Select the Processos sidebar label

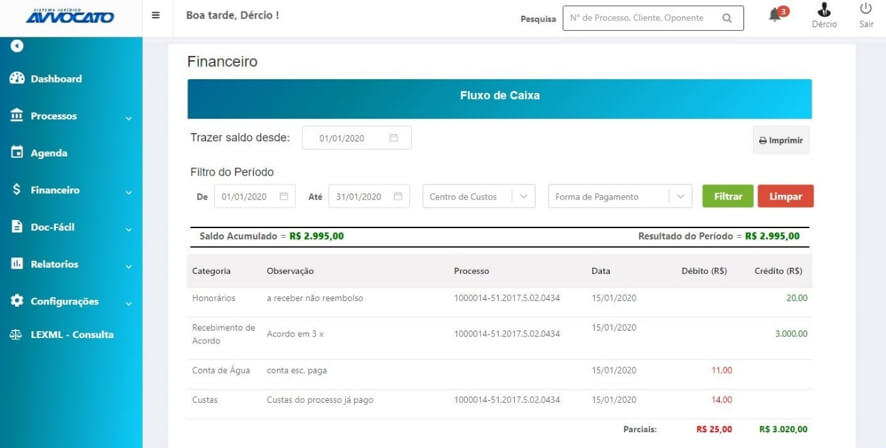click(54, 116)
